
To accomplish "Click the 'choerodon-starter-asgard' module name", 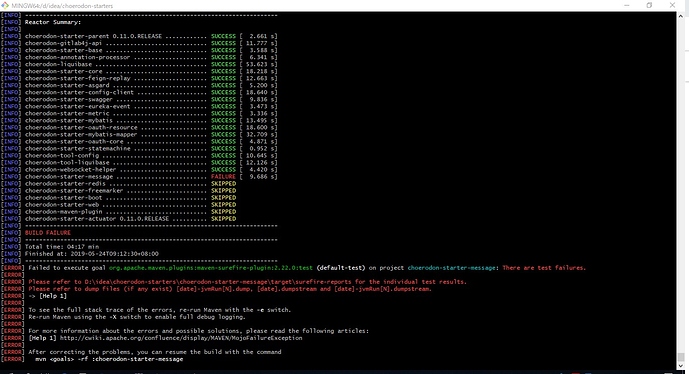I will (x=67, y=85).
